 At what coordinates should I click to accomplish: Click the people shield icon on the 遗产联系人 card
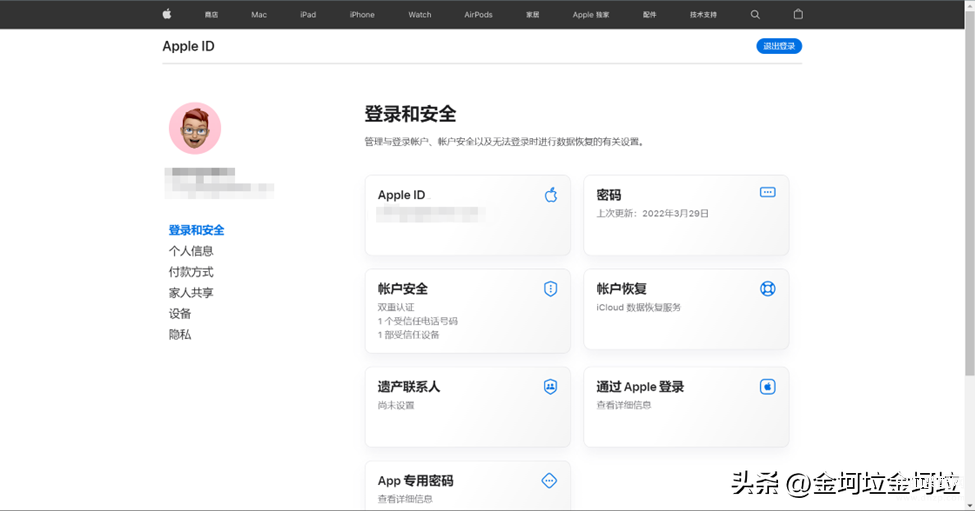[x=550, y=387]
